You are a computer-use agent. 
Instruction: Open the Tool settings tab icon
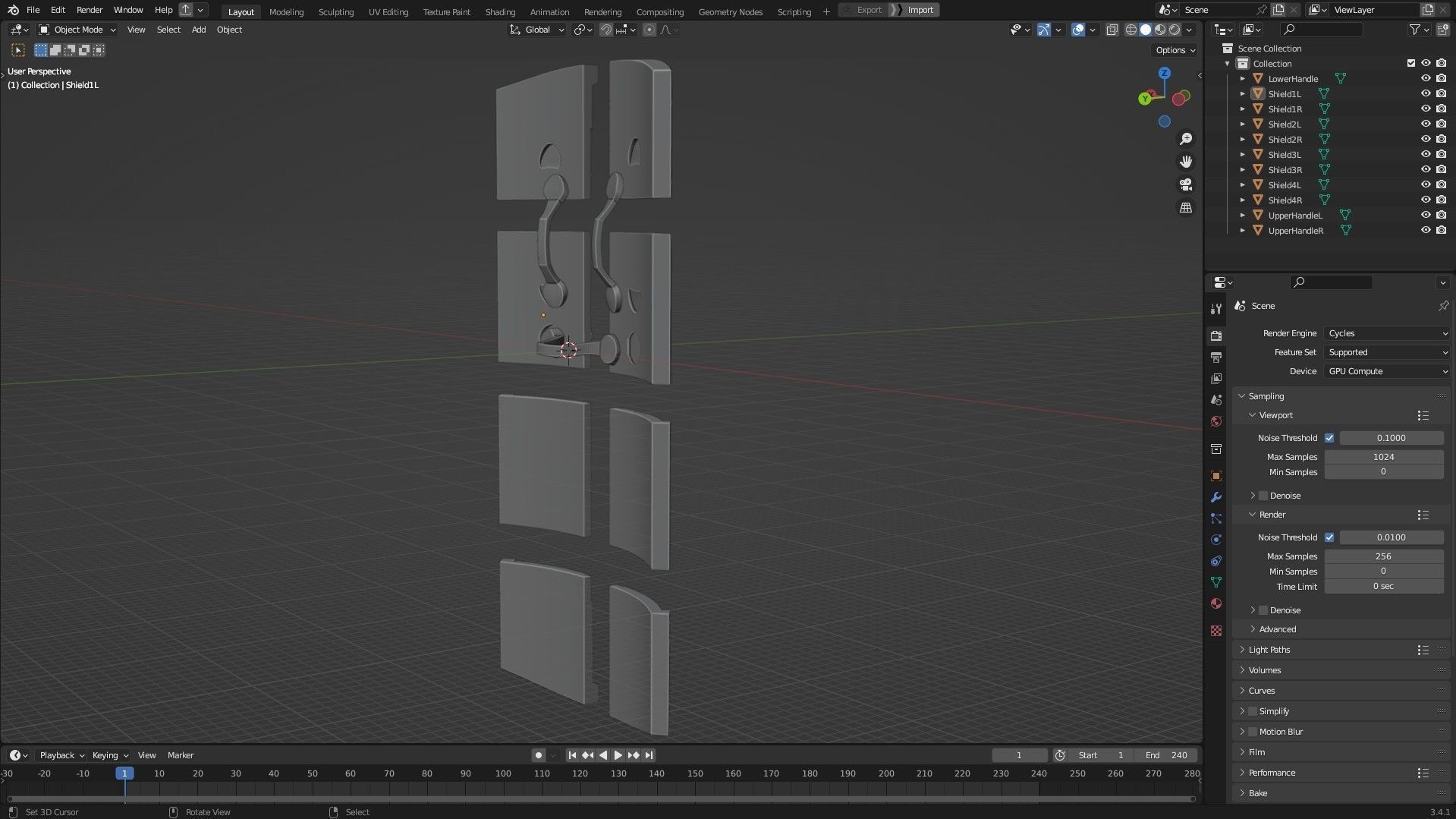[1216, 308]
